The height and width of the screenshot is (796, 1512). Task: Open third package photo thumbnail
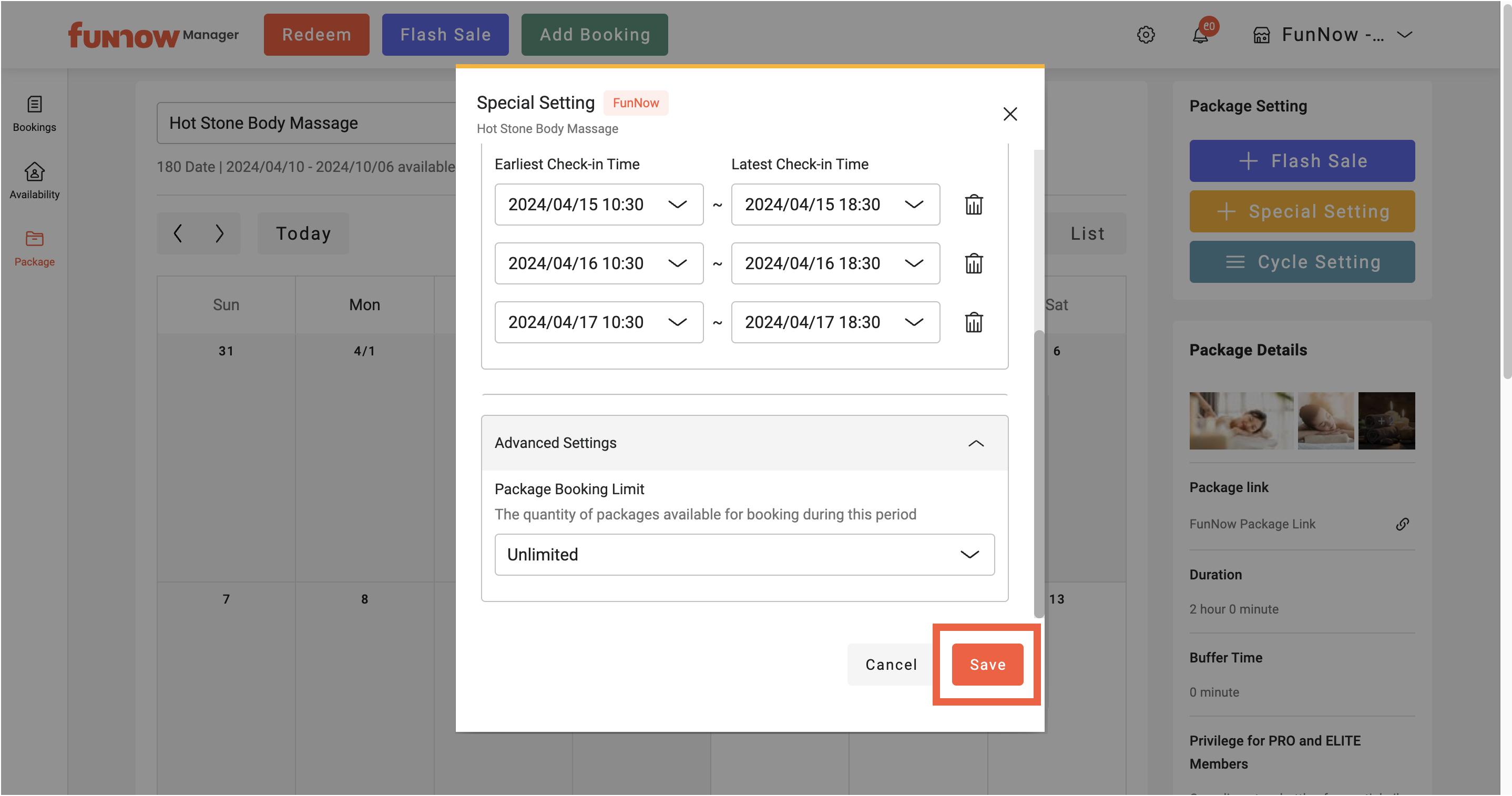(1386, 421)
